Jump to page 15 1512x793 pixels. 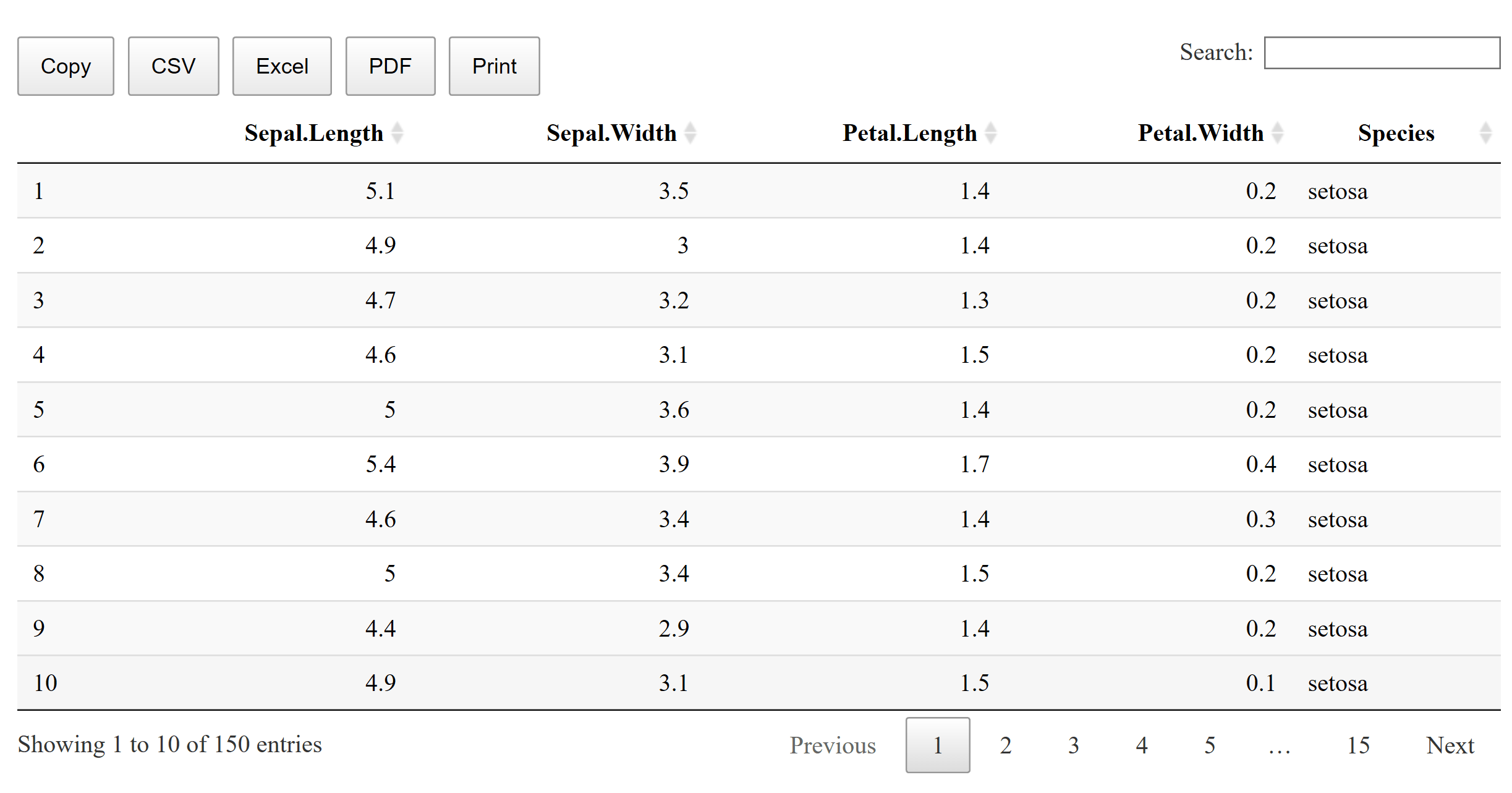pyautogui.click(x=1358, y=745)
